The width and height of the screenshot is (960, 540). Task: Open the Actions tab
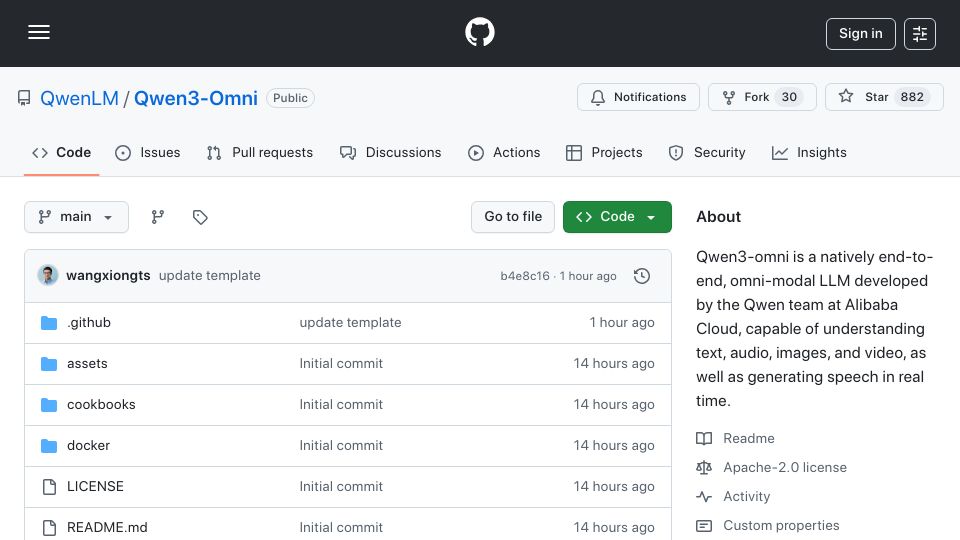coord(504,152)
